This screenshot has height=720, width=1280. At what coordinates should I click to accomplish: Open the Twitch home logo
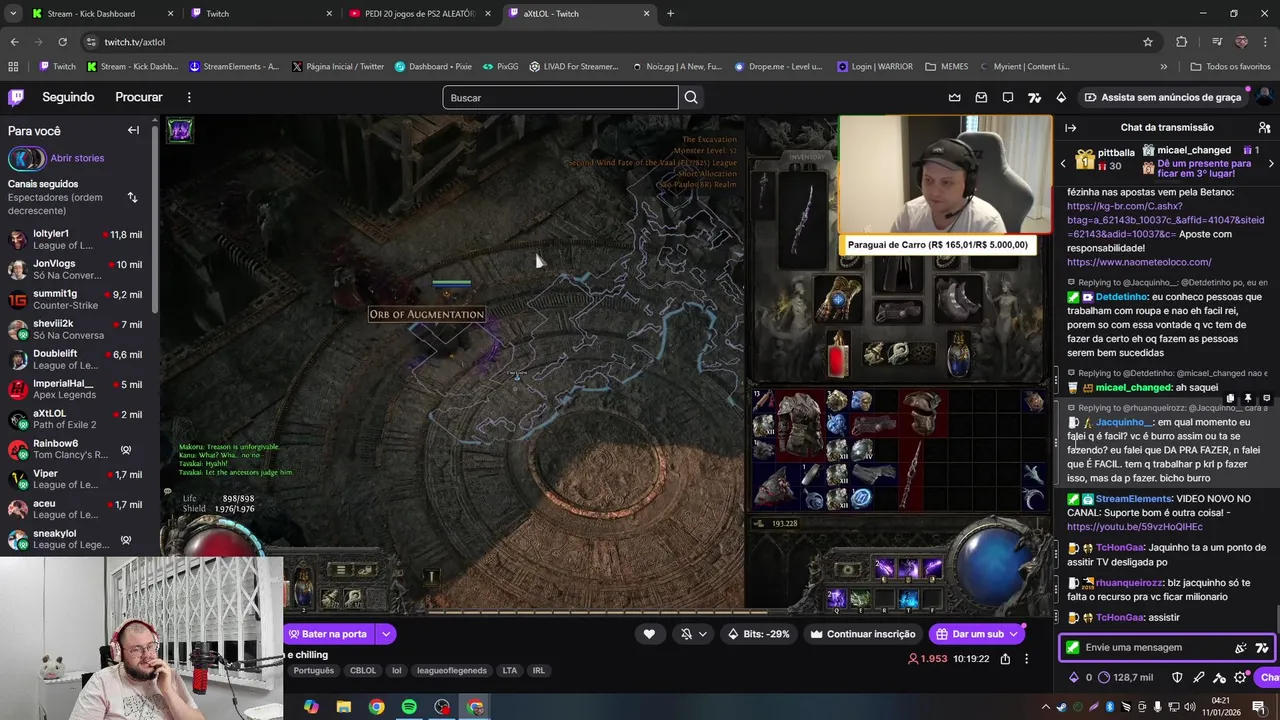coord(16,97)
